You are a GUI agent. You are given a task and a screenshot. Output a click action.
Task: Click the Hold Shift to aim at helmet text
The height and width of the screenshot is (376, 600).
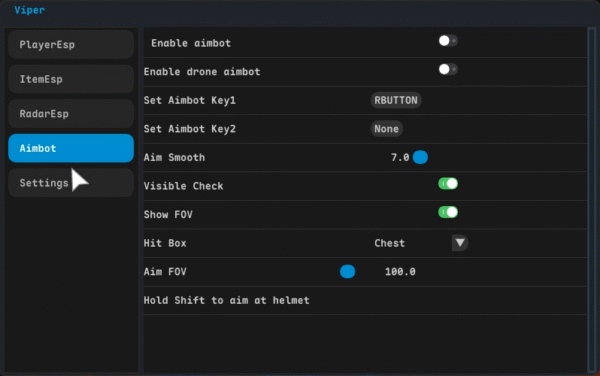click(227, 300)
